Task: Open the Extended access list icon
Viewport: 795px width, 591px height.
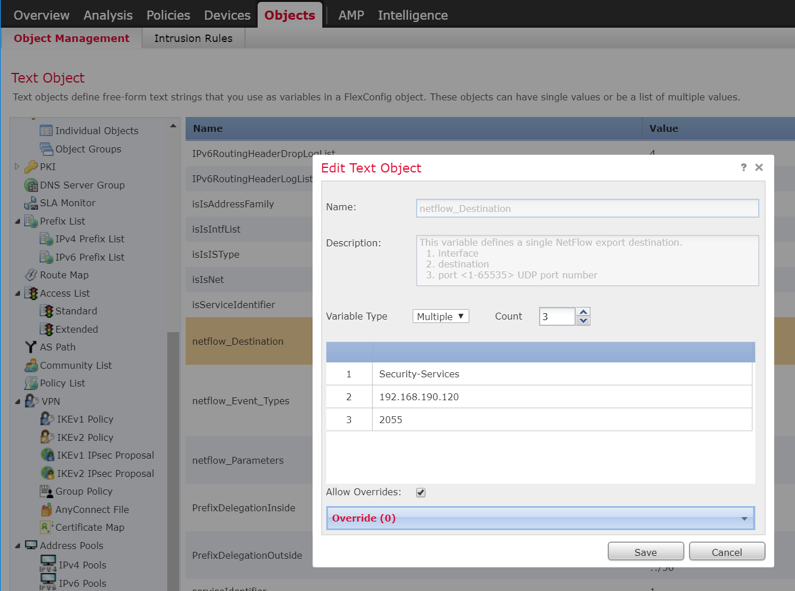Action: click(47, 329)
